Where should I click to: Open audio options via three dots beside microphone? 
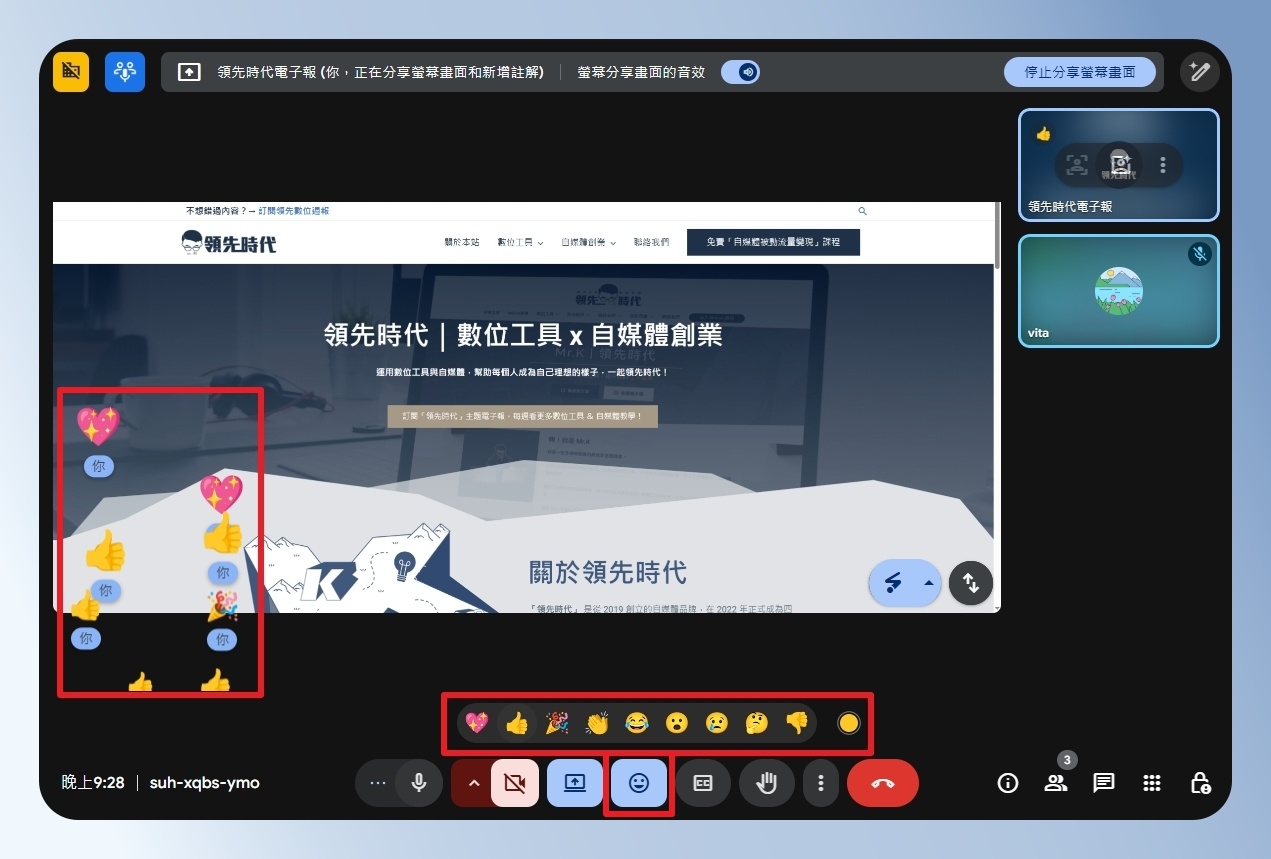[x=377, y=783]
